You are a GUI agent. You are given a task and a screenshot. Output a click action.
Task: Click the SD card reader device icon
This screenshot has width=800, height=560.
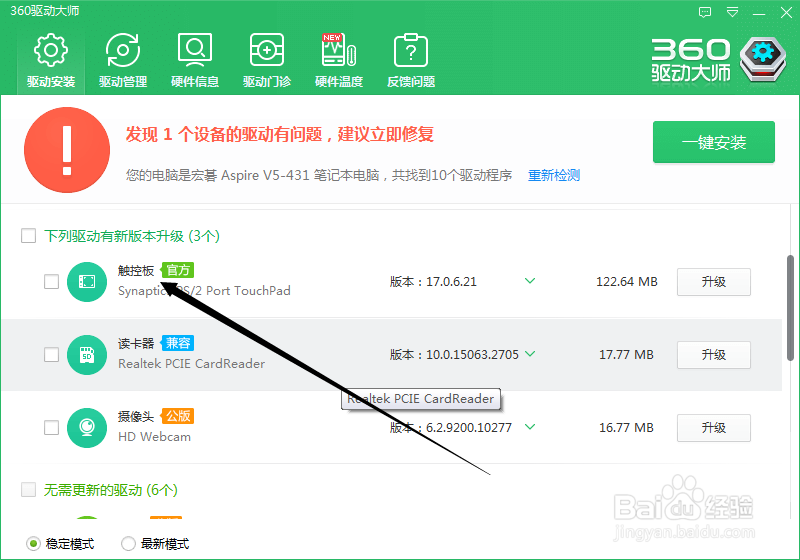coord(87,354)
